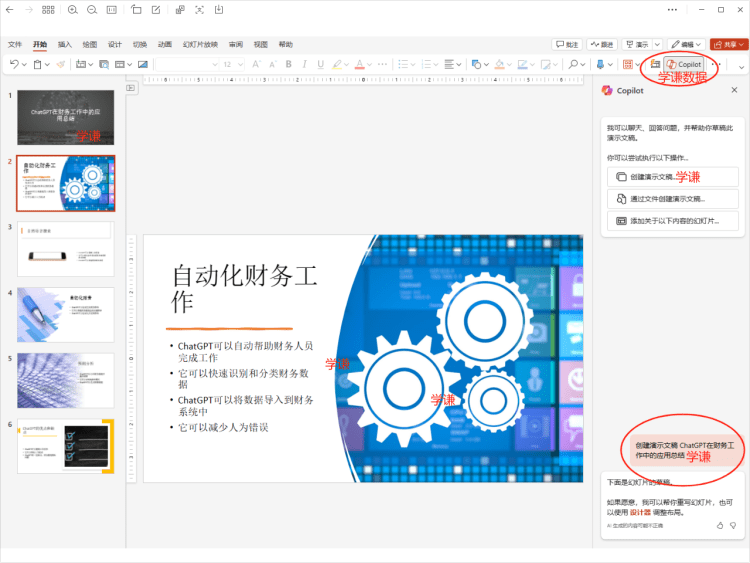Click 创建演示文稿 suggestion in Copilot

(673, 177)
